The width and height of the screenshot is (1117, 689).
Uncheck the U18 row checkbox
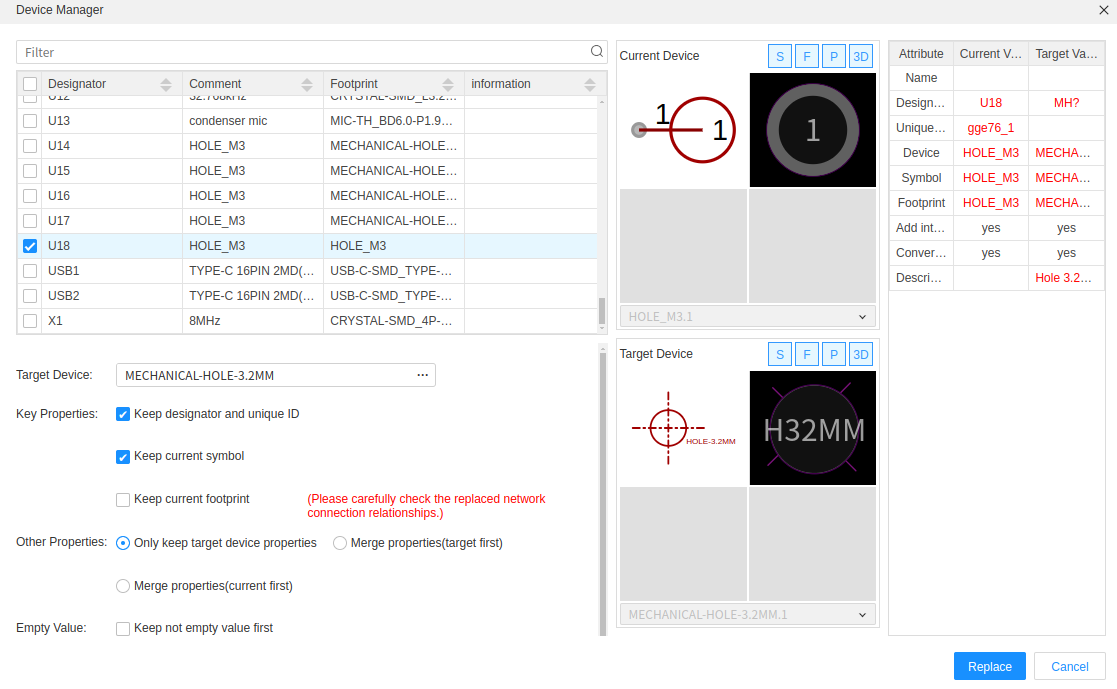(30, 246)
